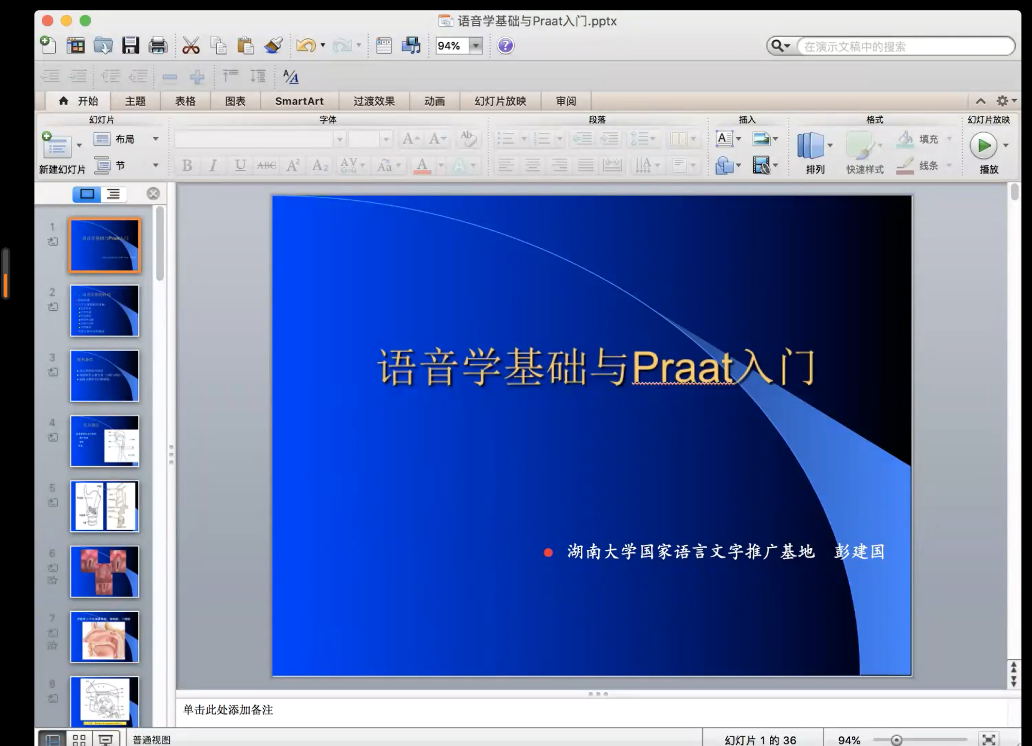The width and height of the screenshot is (1032, 746).
Task: Go to next slide using bottom scroll arrows
Action: [x=1014, y=682]
